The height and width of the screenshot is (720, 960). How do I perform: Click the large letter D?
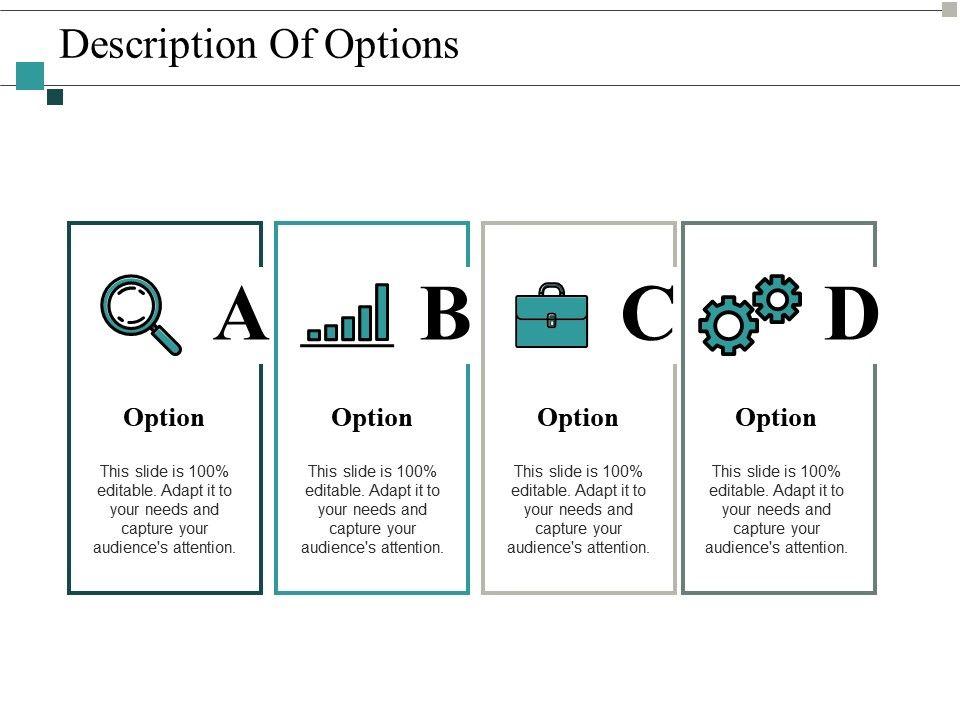[851, 316]
